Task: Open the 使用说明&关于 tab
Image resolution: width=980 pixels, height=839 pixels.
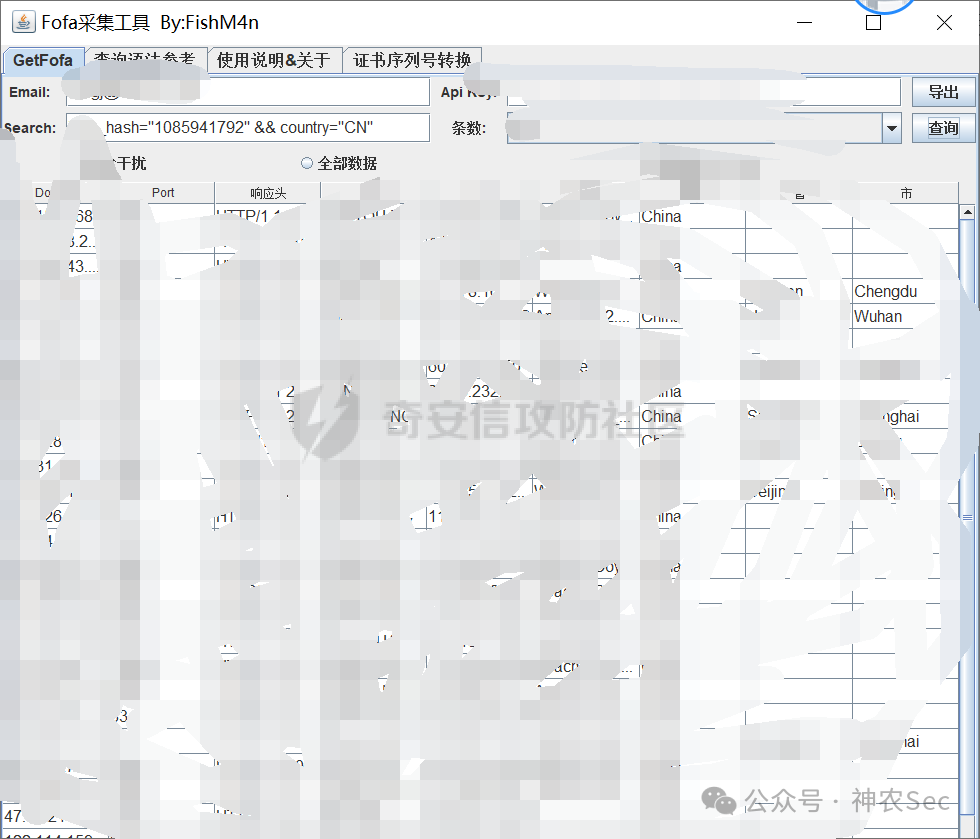Action: tap(274, 60)
